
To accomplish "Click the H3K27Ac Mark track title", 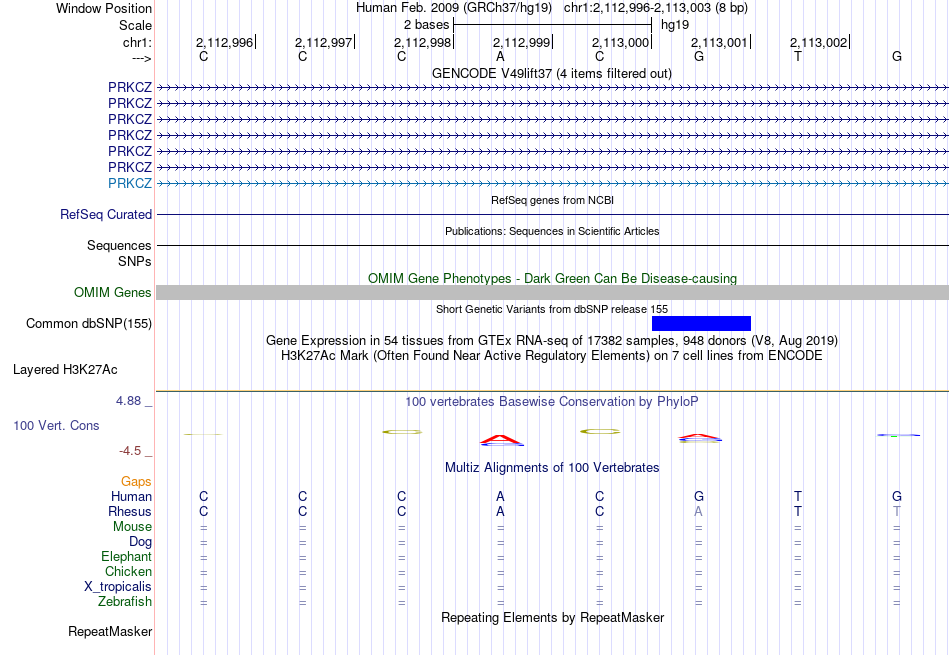I will [x=552, y=355].
